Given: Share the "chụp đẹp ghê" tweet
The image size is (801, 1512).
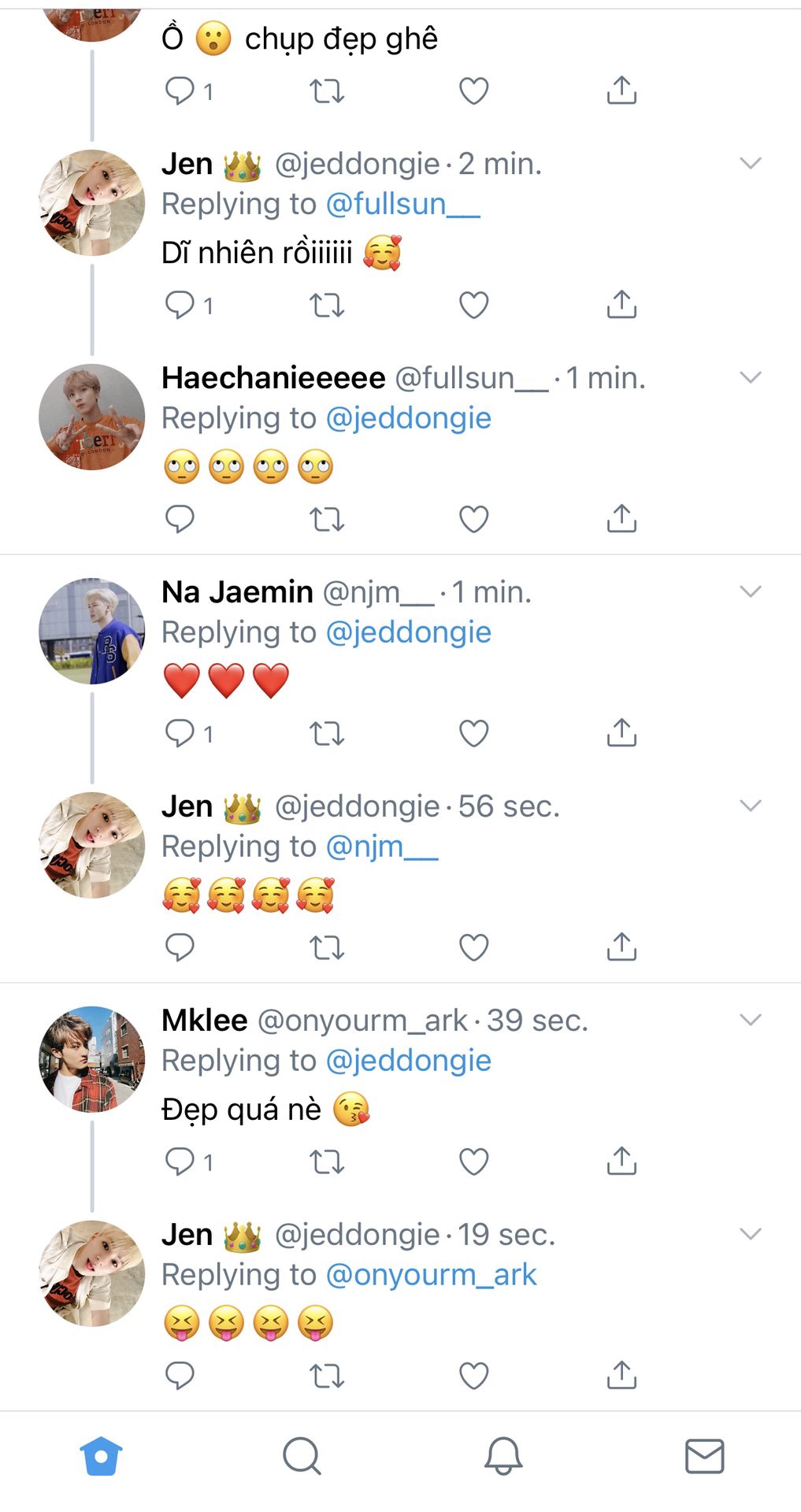Looking at the screenshot, I should pyautogui.click(x=621, y=91).
